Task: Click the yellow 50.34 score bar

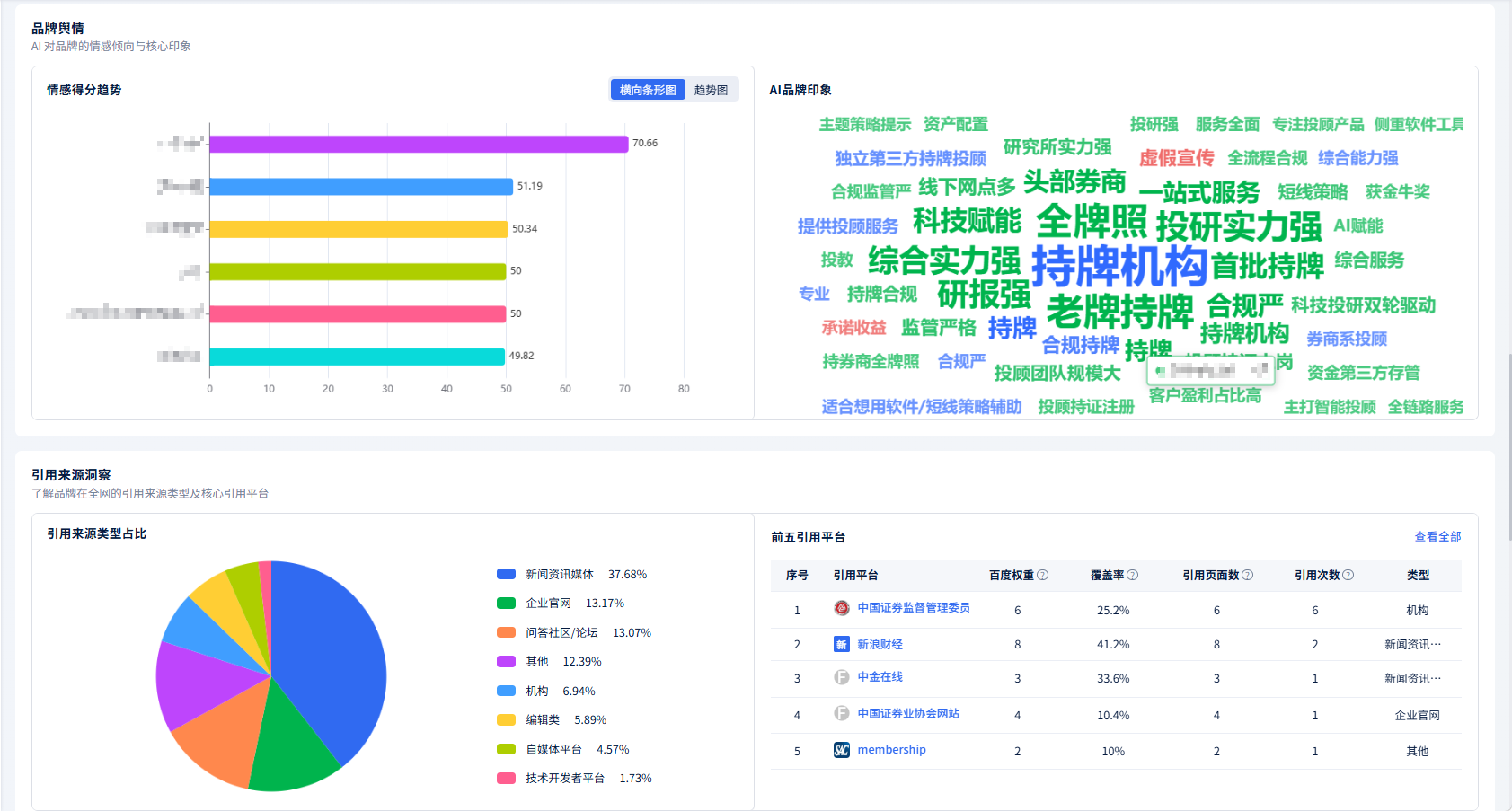Action: coord(358,229)
